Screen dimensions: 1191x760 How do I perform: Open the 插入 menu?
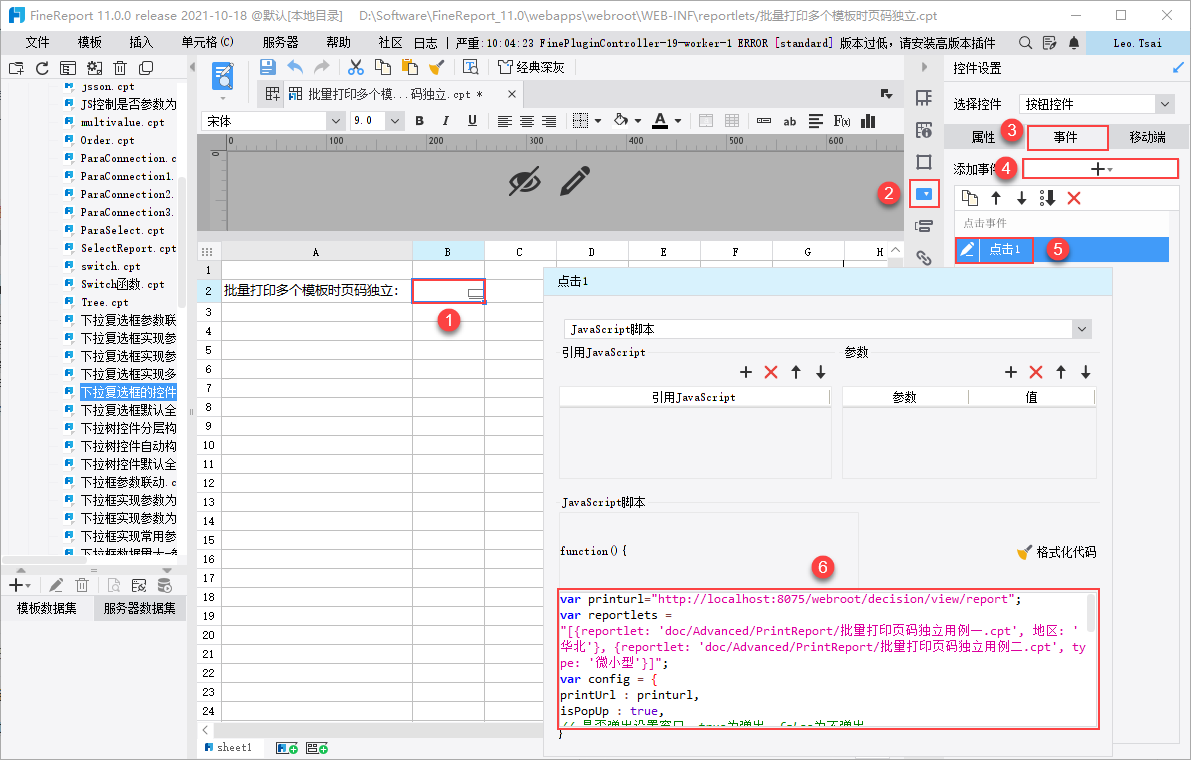(x=141, y=43)
